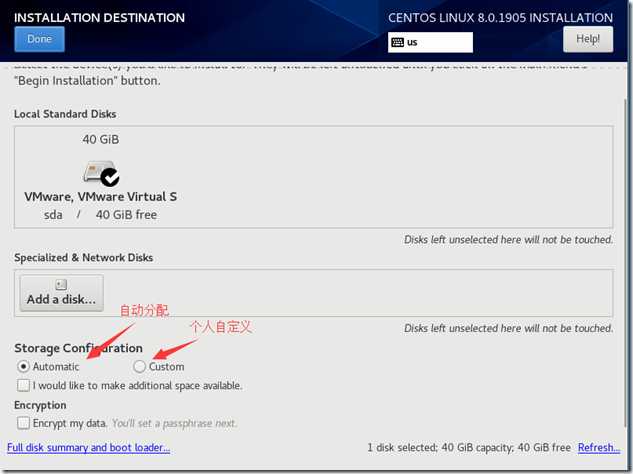Screen dimensions: 633x474
Task: Click the checkmark badge on sda disk
Action: point(110,178)
